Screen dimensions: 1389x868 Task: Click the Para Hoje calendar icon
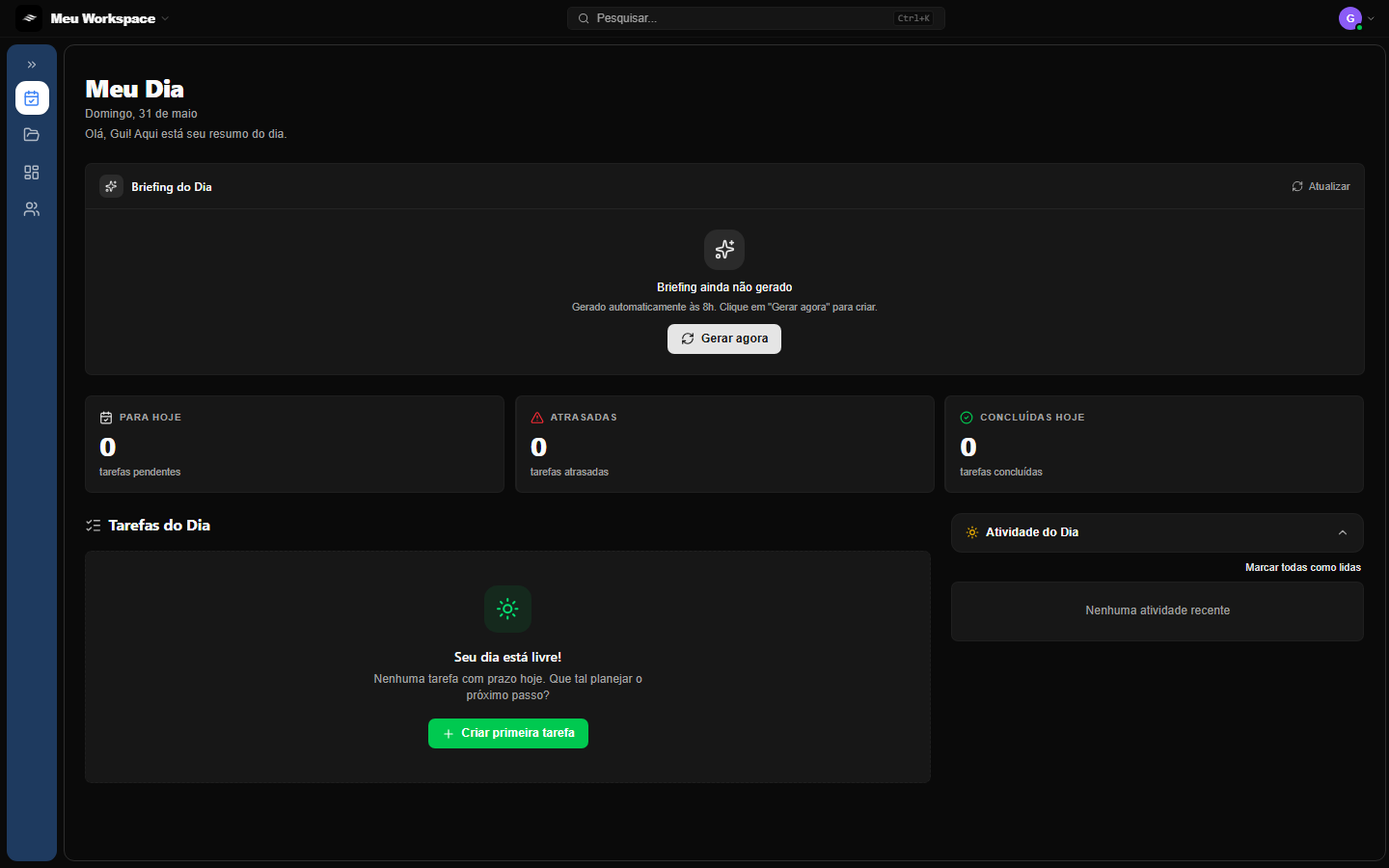click(106, 418)
